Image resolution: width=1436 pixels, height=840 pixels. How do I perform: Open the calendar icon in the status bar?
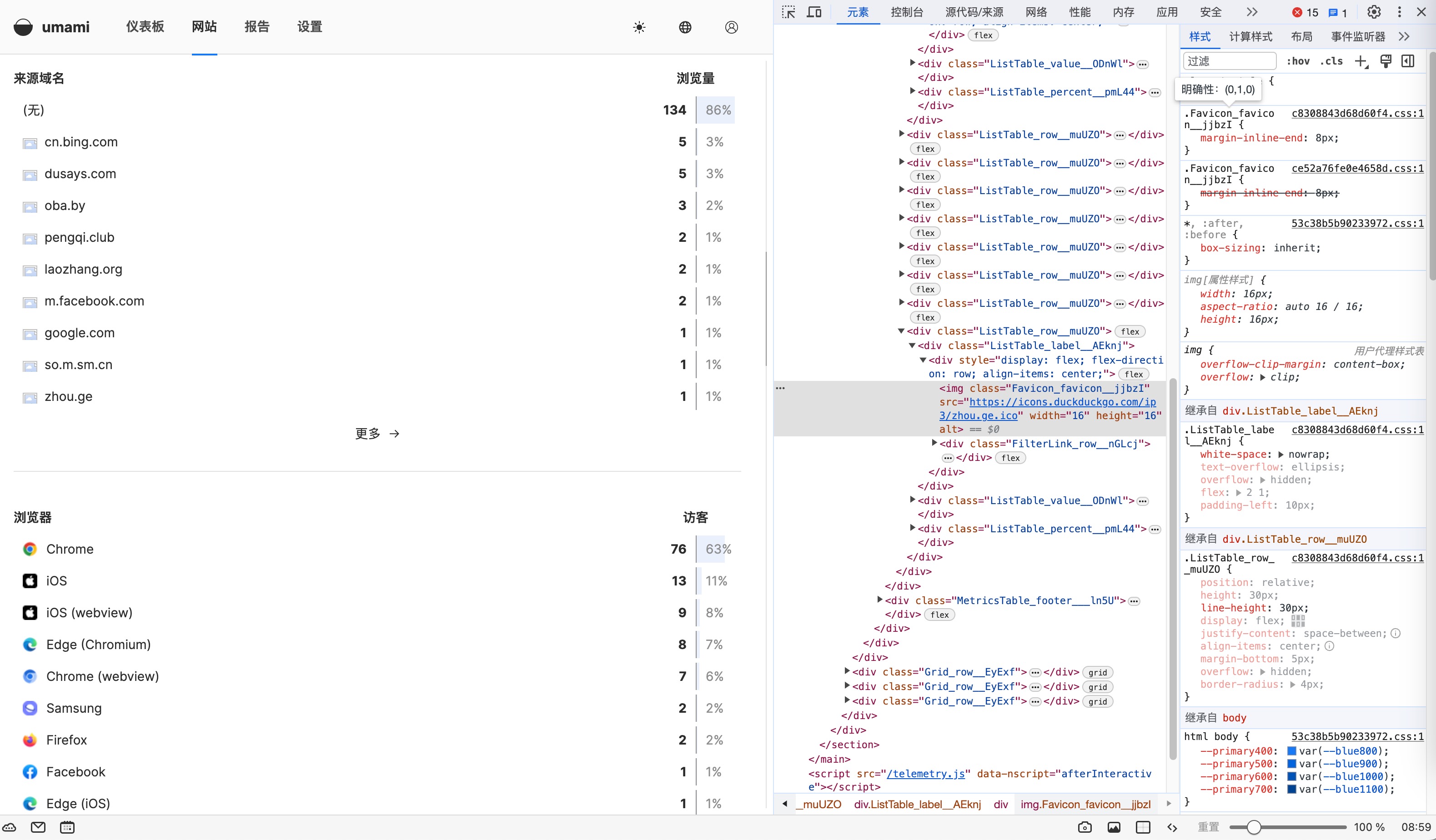67,827
